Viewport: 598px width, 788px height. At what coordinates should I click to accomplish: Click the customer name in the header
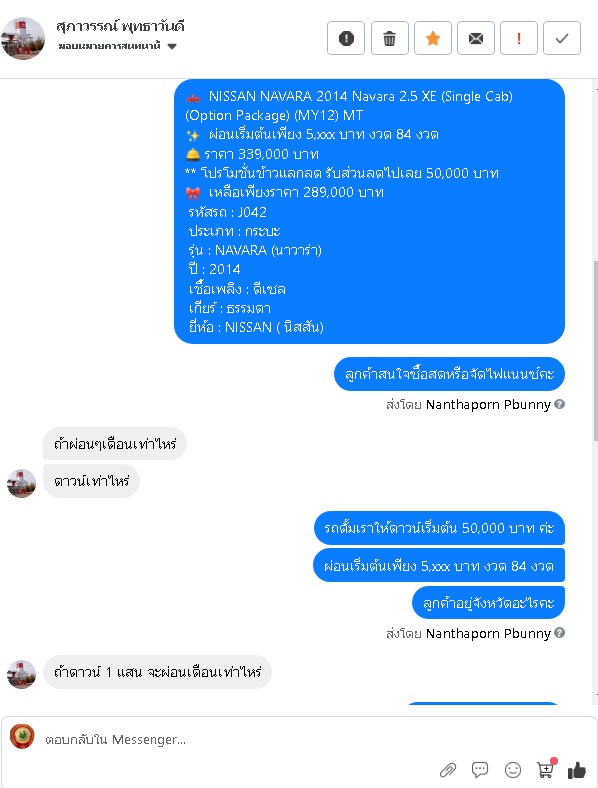tap(120, 26)
